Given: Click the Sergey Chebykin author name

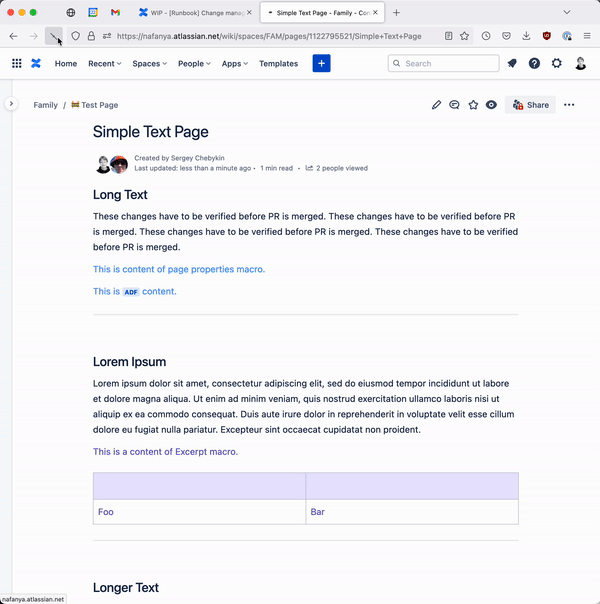Looking at the screenshot, I should (x=198, y=158).
